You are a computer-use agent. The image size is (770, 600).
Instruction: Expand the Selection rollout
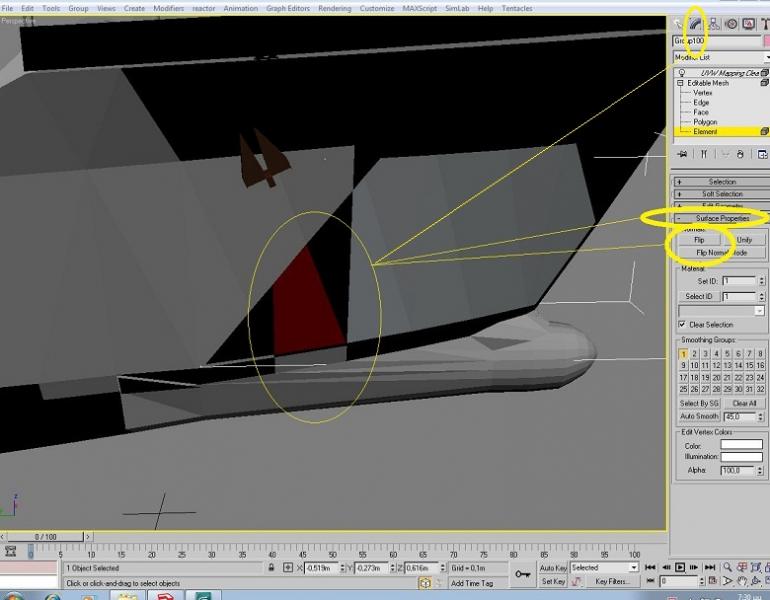coord(720,182)
